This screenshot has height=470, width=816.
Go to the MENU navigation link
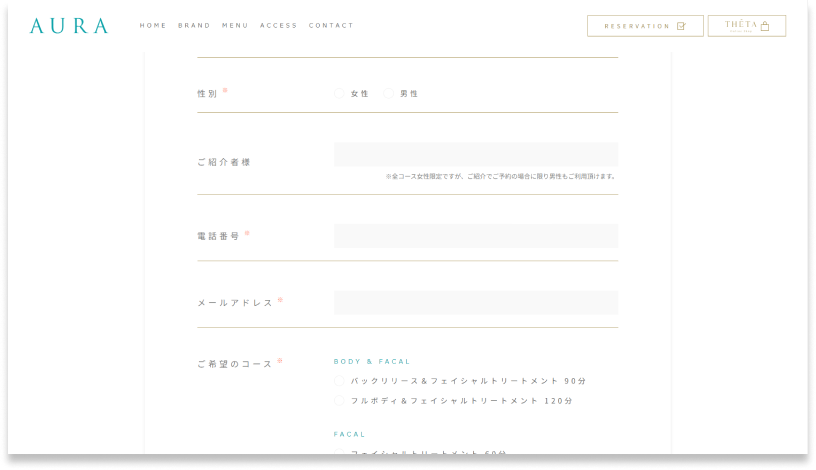tap(235, 26)
